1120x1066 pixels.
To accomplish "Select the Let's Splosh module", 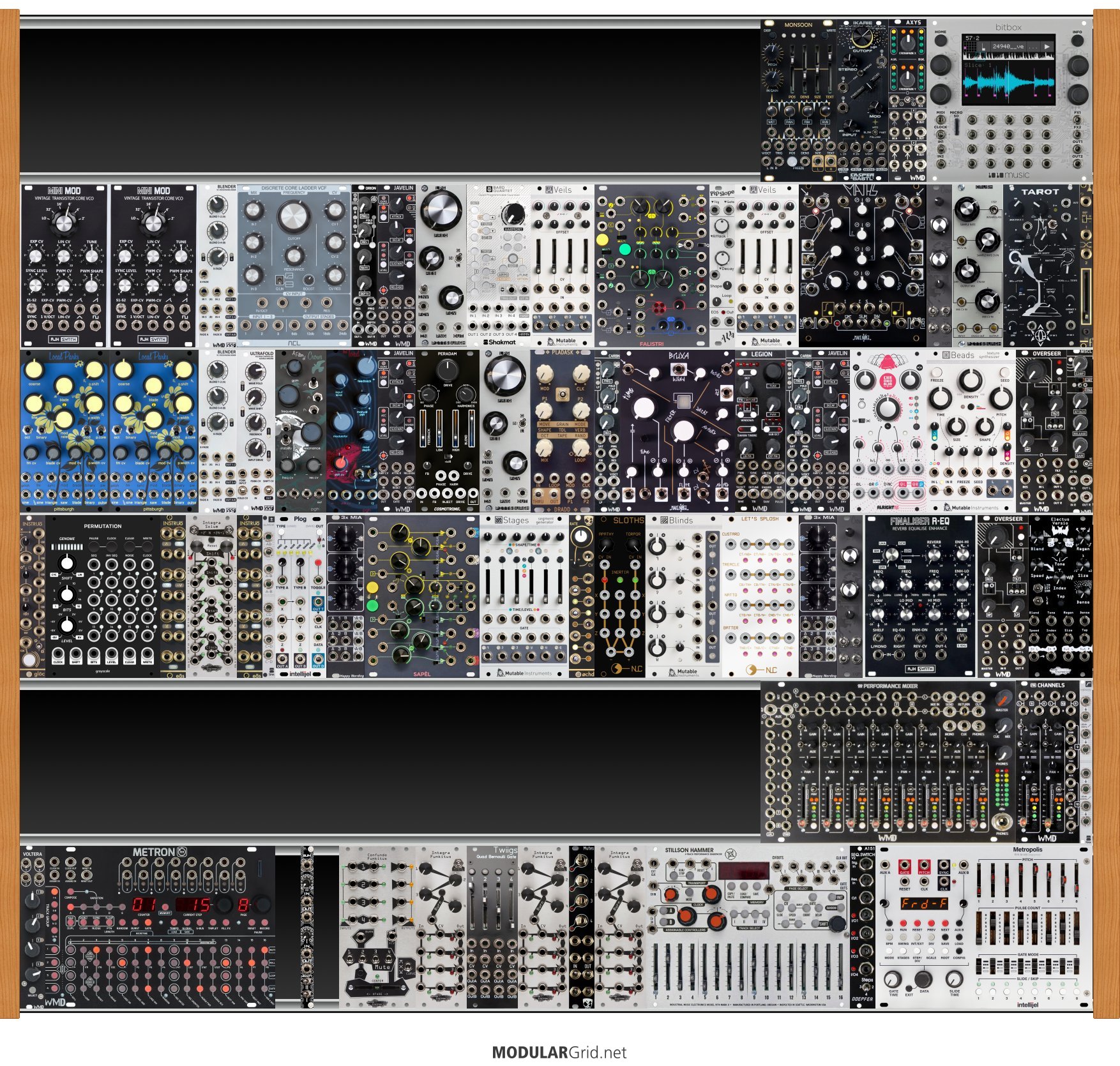I will click(x=761, y=596).
